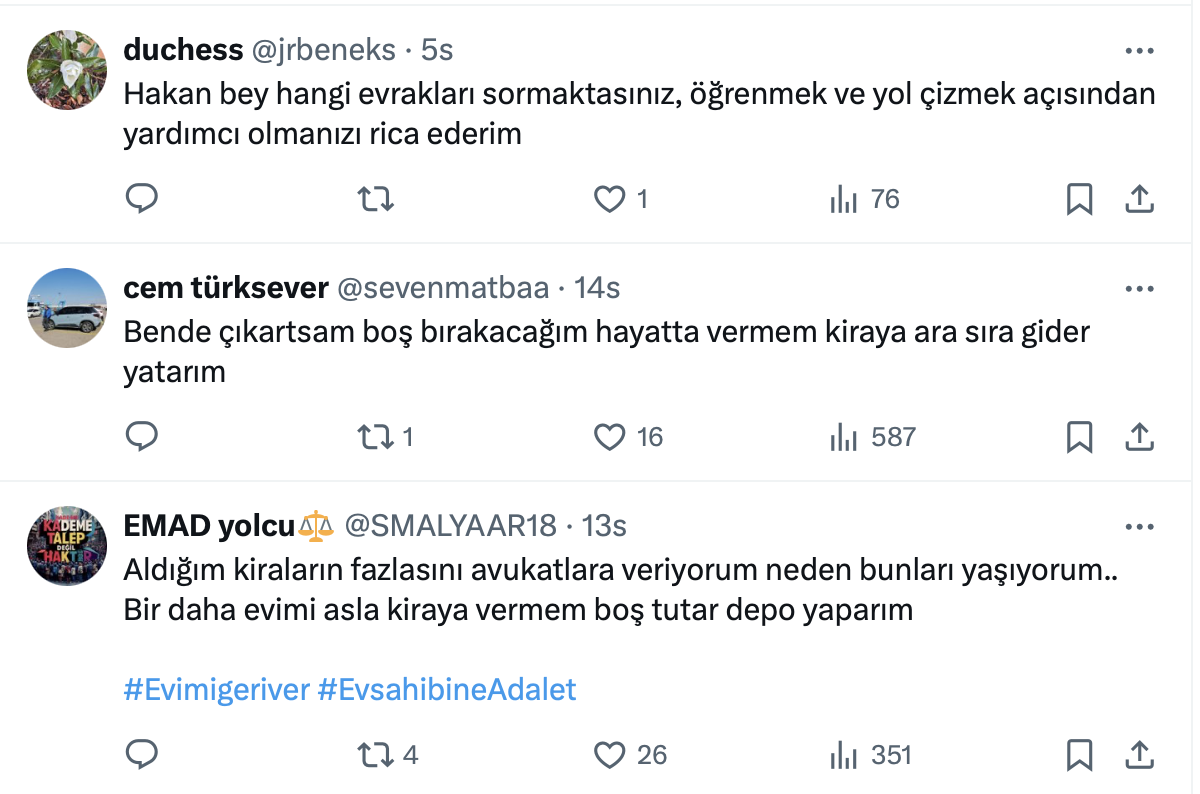Image resolution: width=1200 pixels, height=794 pixels.
Task: Reply to duchess's tweet
Action: pos(142,199)
